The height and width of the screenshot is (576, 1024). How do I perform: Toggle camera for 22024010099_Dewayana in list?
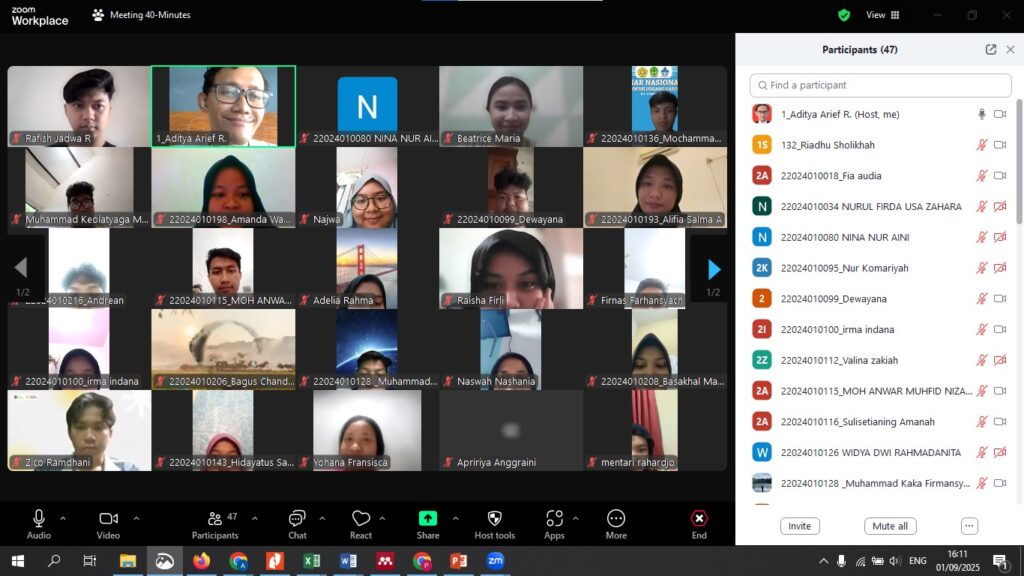tap(1000, 298)
